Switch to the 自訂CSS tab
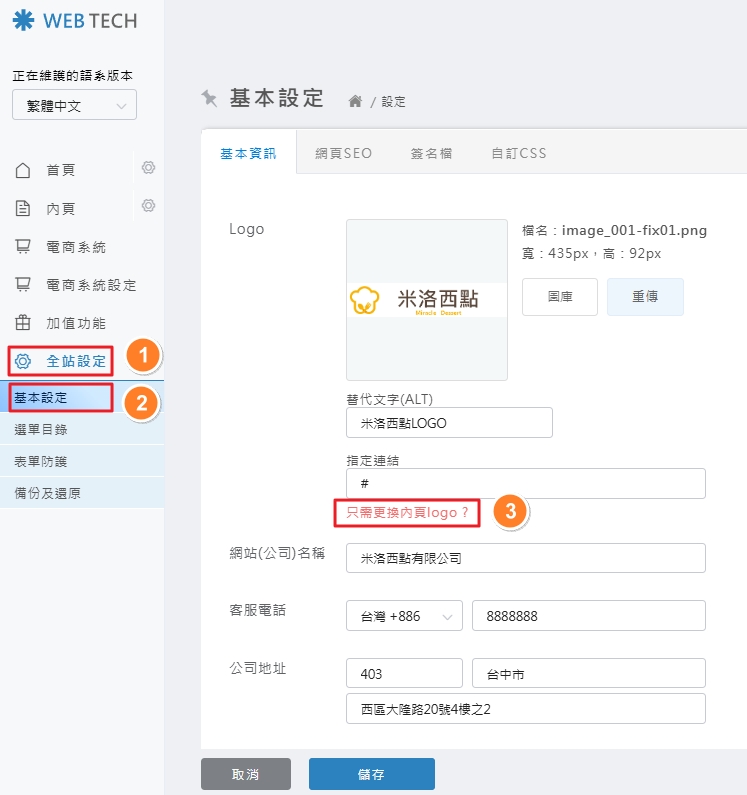The height and width of the screenshot is (795, 747). point(519,153)
